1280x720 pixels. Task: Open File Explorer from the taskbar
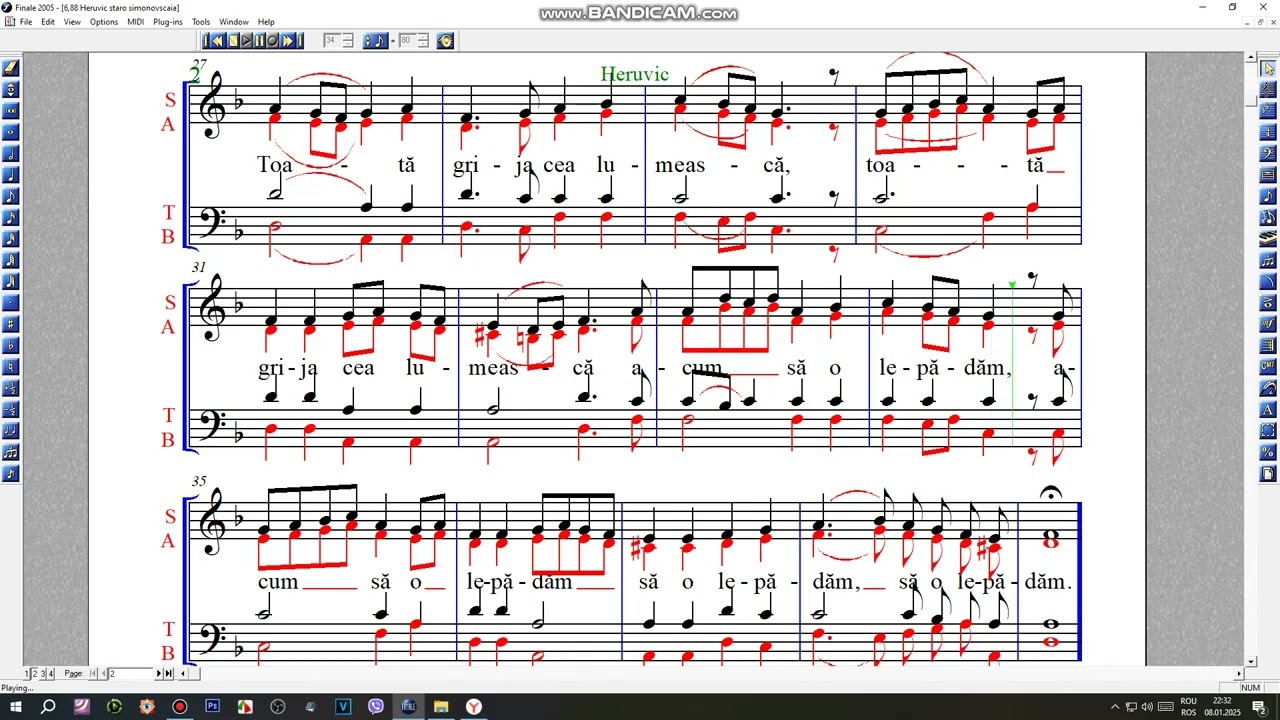pos(441,707)
